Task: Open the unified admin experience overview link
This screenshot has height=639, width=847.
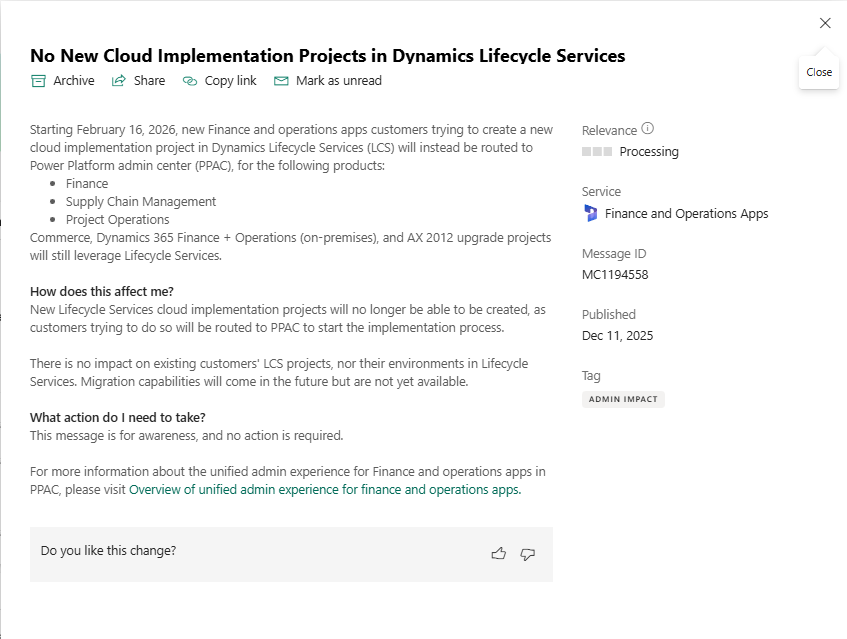Action: (x=325, y=489)
